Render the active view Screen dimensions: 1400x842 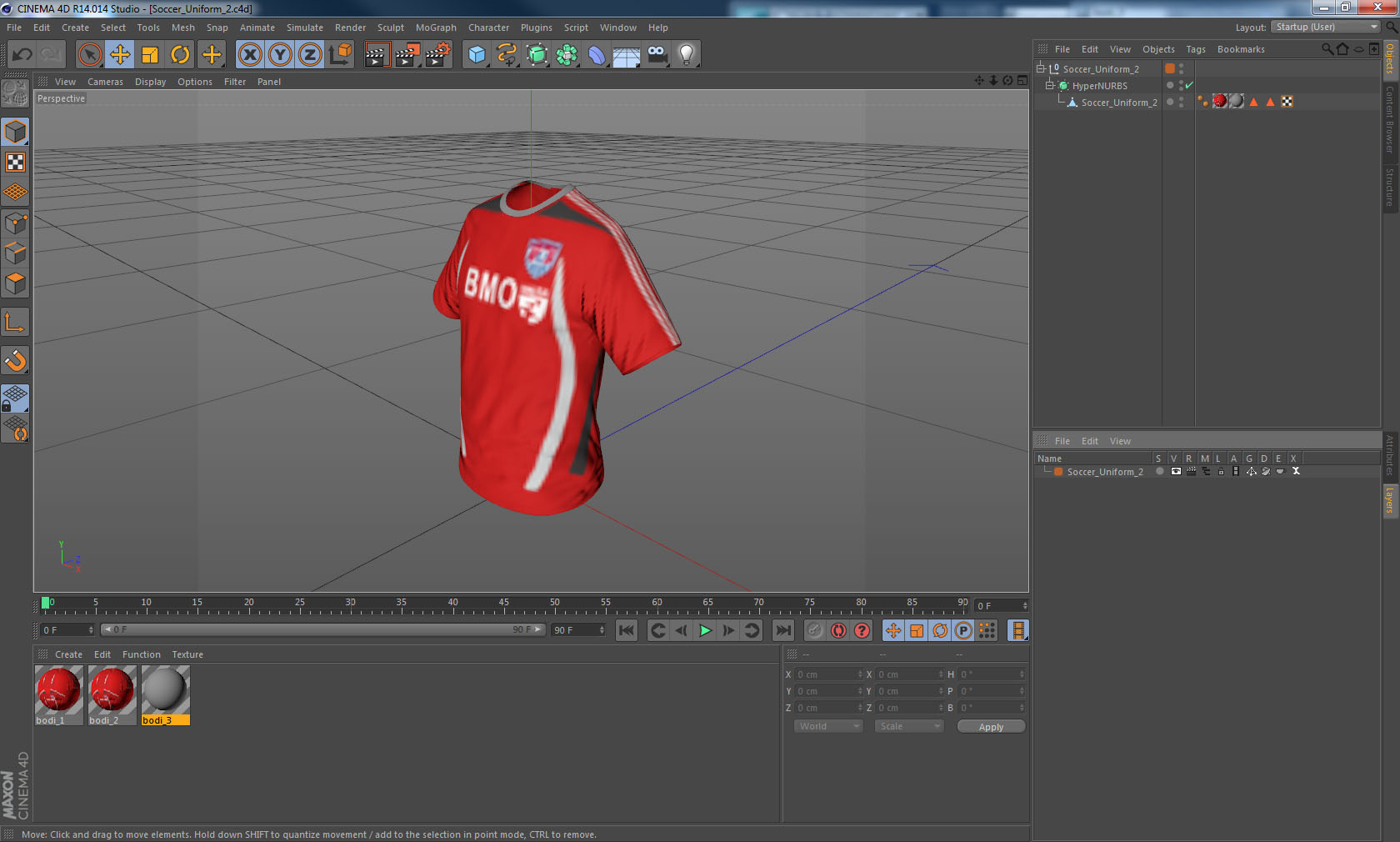pyautogui.click(x=377, y=55)
